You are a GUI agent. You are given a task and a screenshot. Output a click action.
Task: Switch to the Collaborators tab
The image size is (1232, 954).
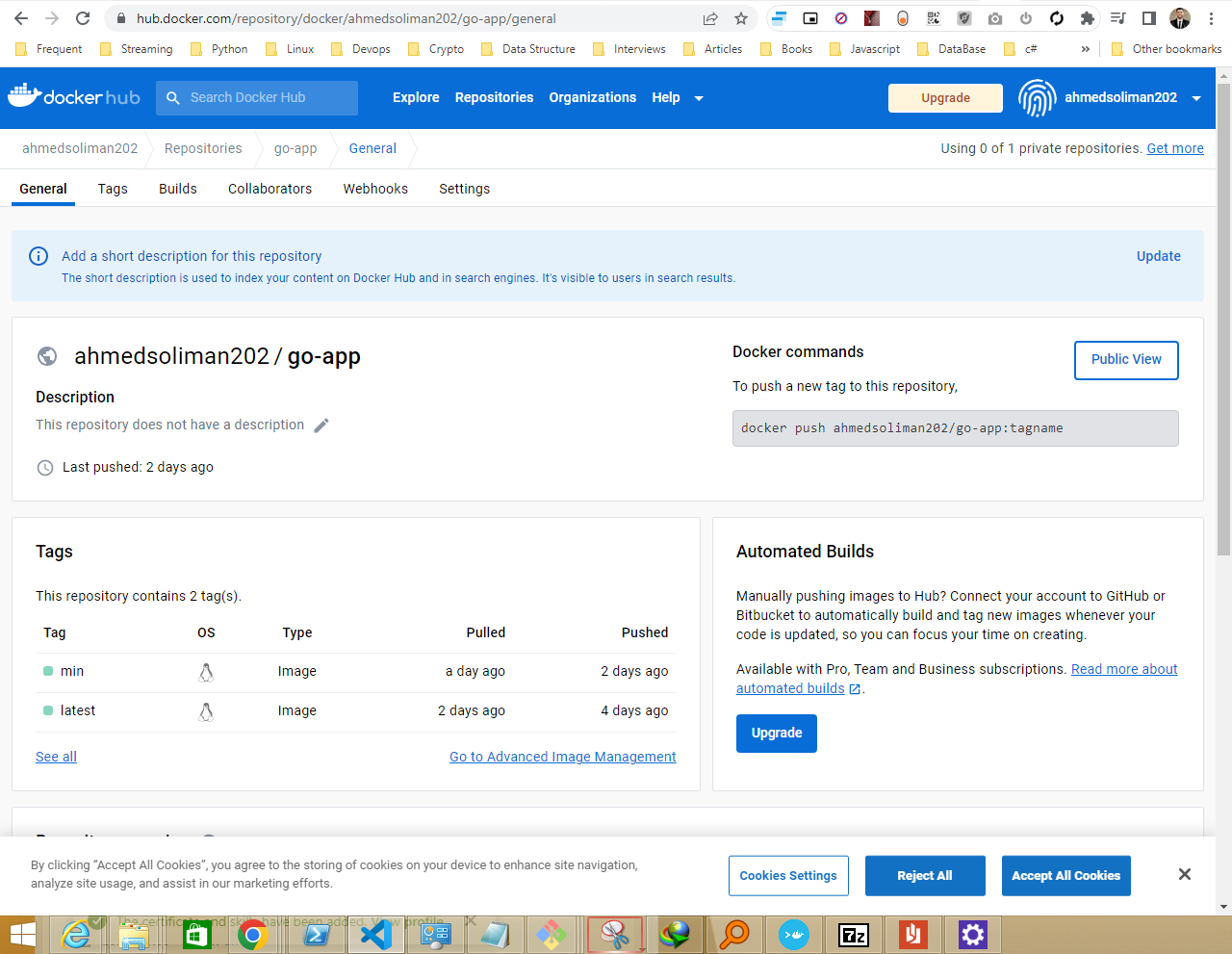pos(270,189)
